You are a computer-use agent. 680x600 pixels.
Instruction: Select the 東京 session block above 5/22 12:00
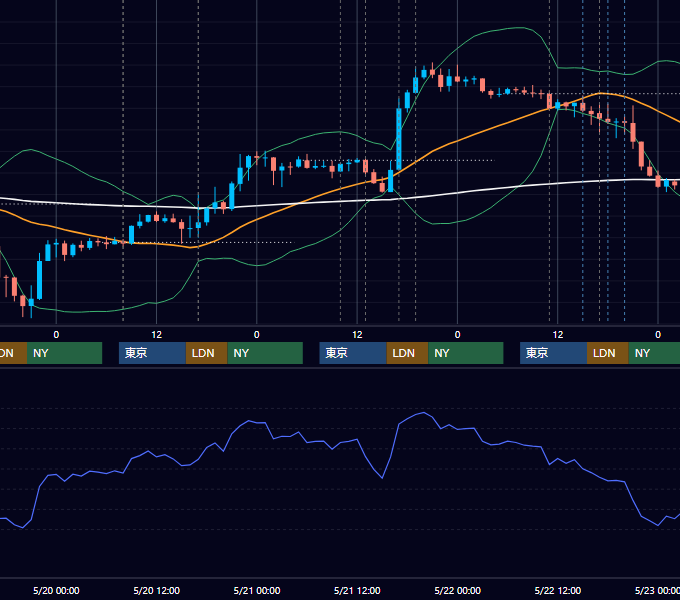(x=553, y=353)
